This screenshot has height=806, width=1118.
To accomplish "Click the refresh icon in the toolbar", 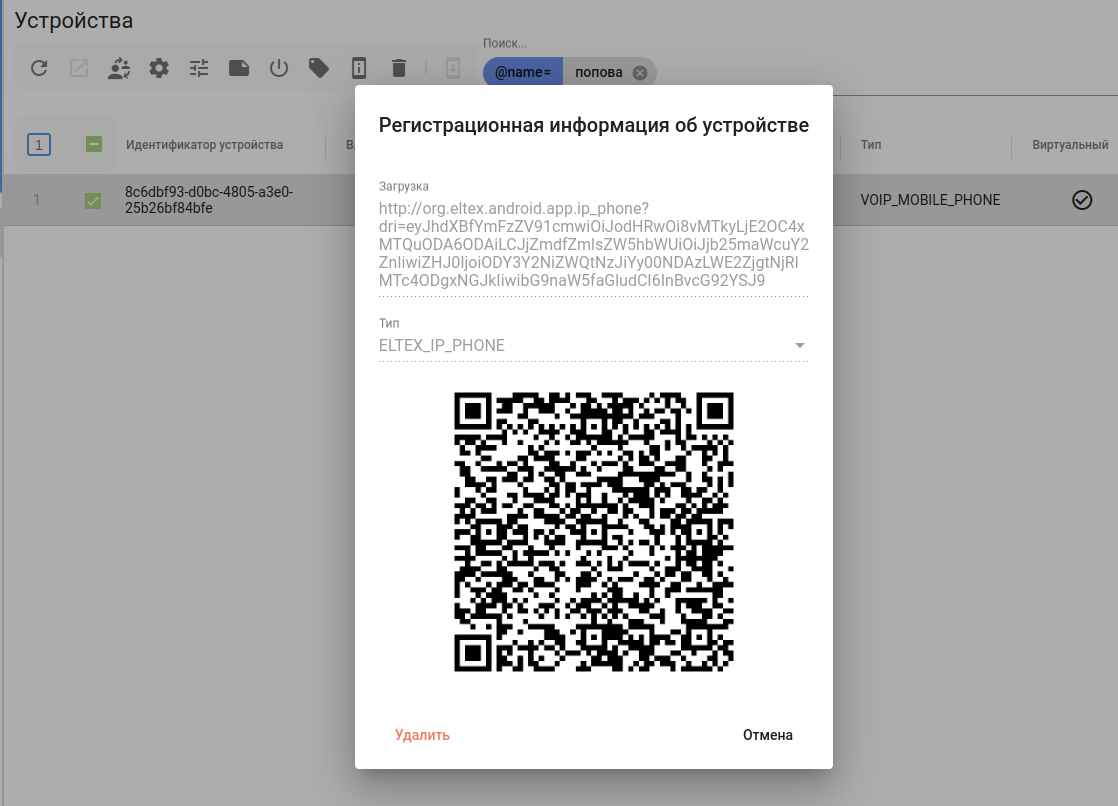I will [x=39, y=68].
